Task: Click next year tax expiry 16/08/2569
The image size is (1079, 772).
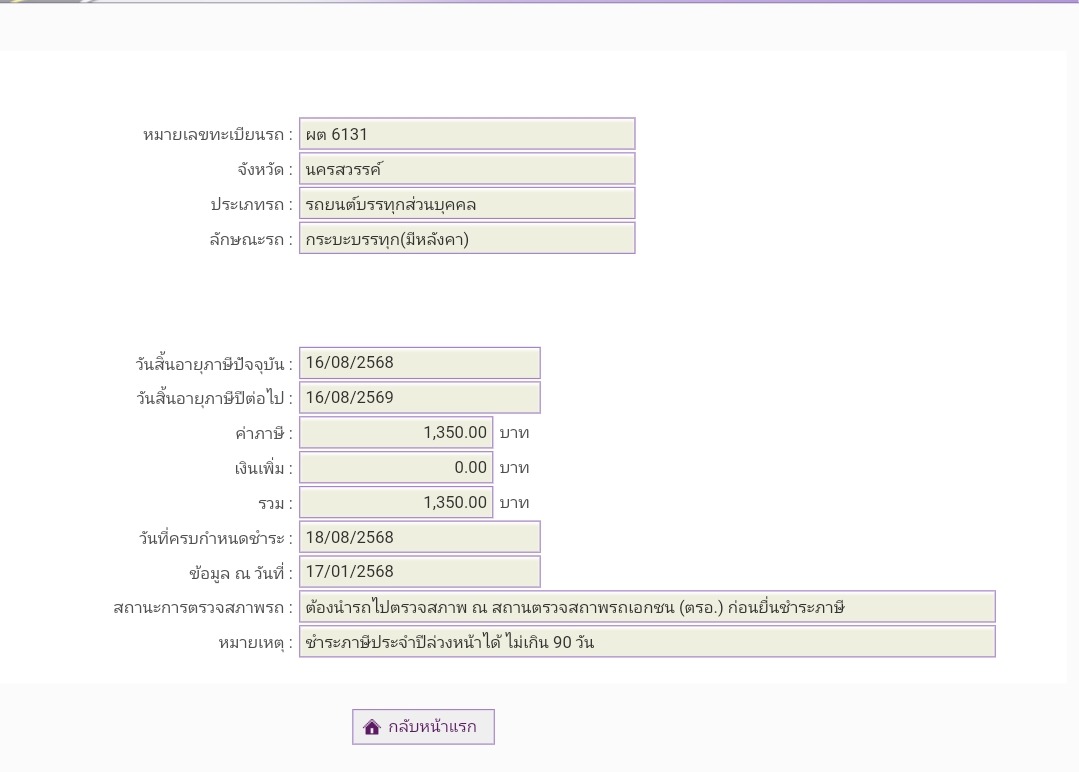Action: 420,398
